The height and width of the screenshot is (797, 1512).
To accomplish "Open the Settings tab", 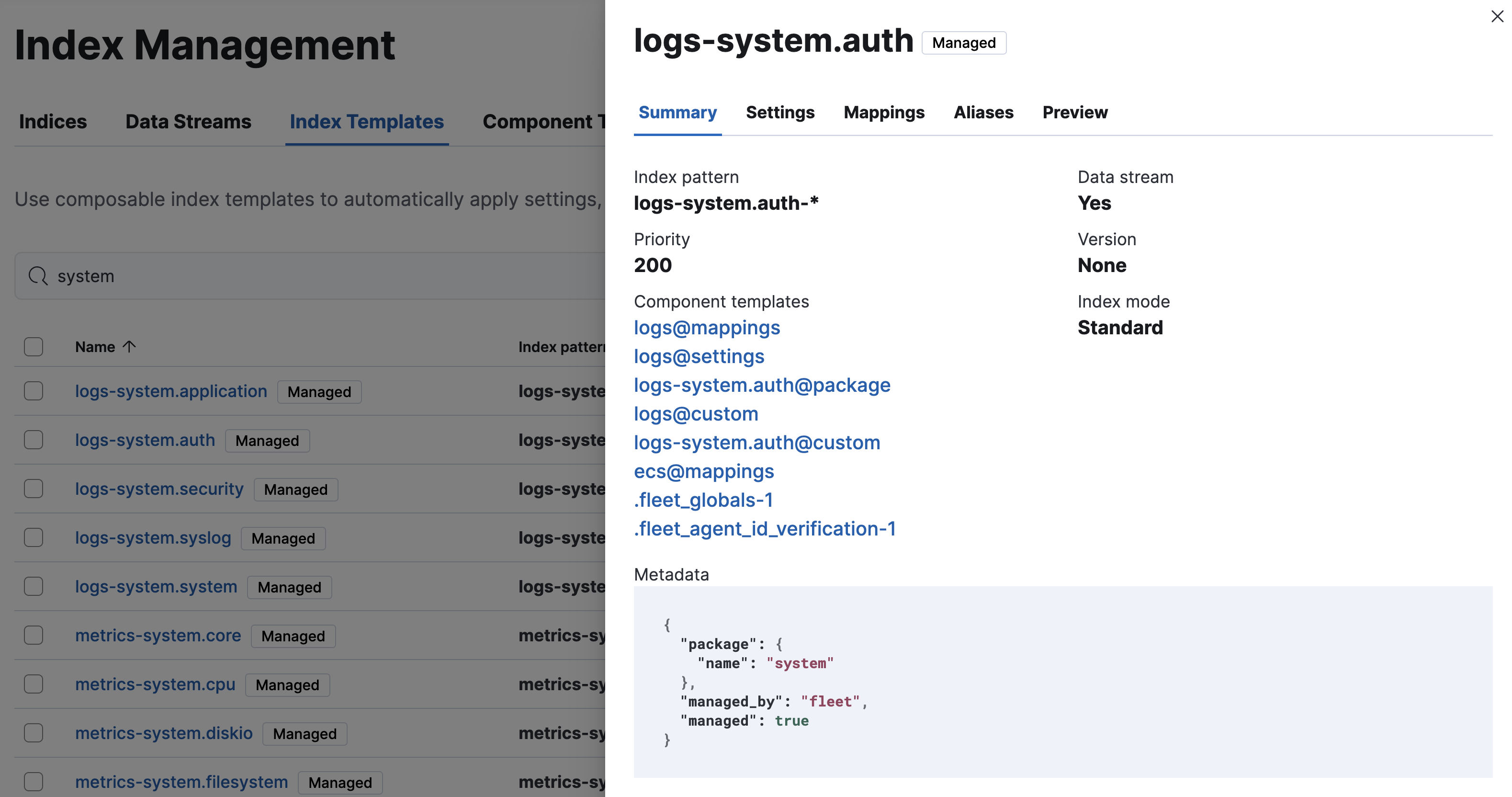I will click(781, 112).
